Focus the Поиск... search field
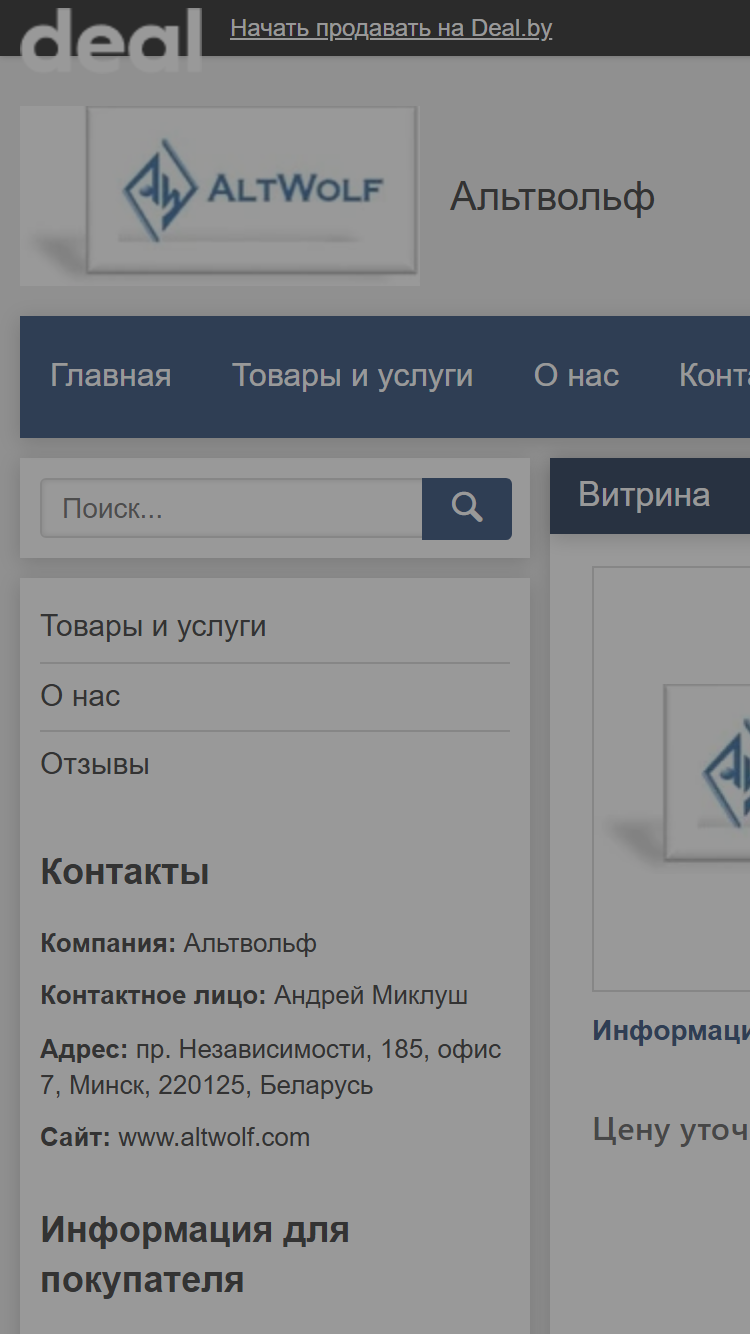 [x=231, y=508]
